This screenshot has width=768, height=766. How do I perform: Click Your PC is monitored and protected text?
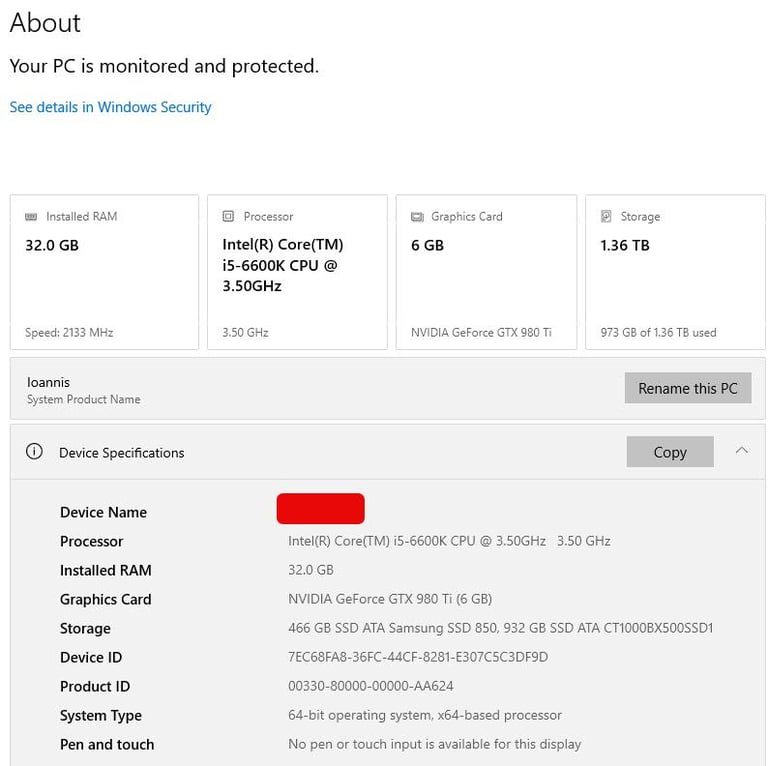pyautogui.click(x=164, y=66)
